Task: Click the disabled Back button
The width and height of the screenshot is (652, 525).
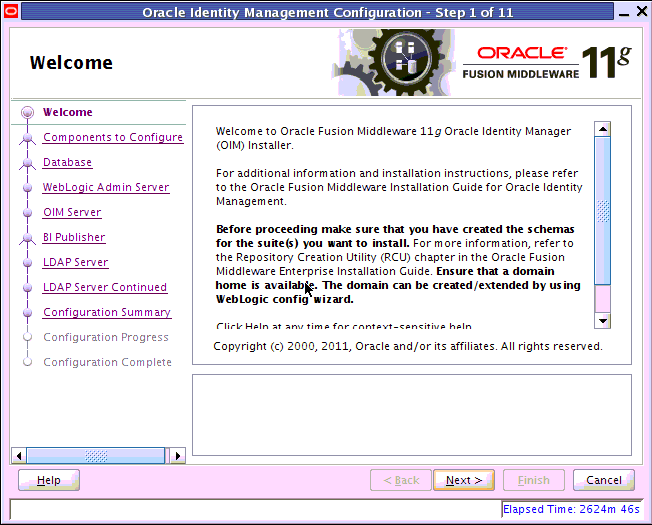Action: pyautogui.click(x=401, y=480)
